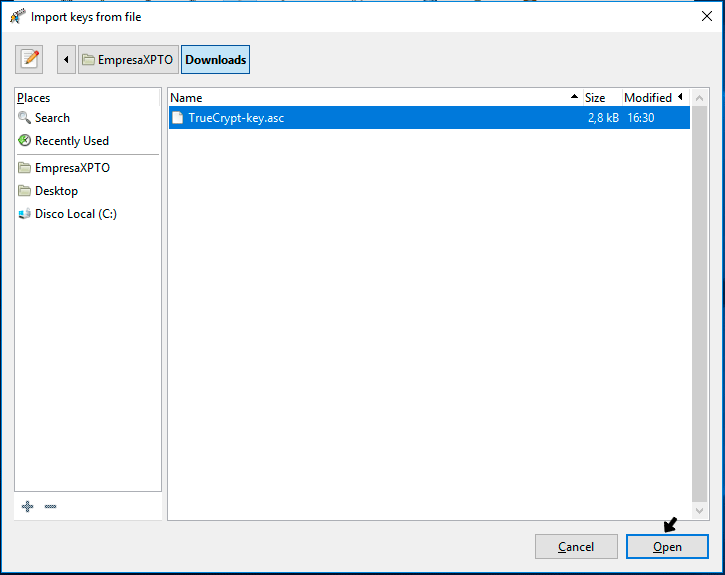Viewport: 725px width, 575px height.
Task: Click the Disco Local drive icon
Action: tap(24, 214)
